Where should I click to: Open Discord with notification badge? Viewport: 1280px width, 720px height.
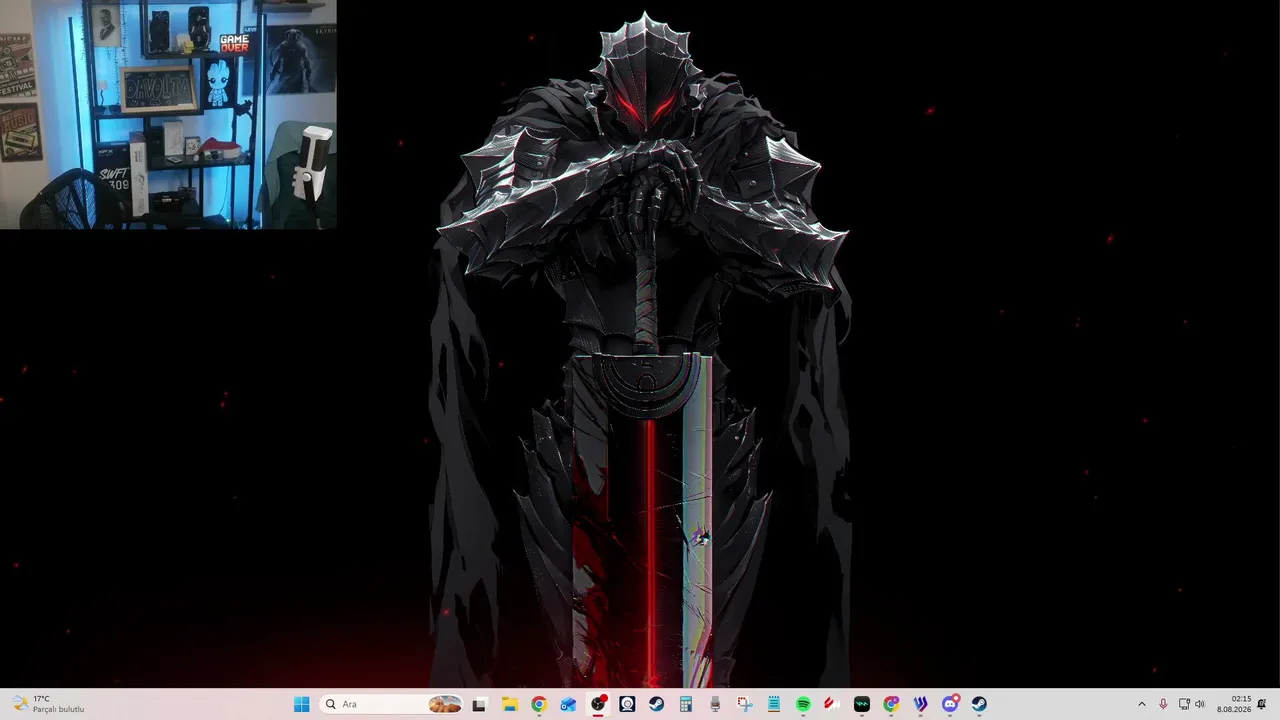coord(950,704)
